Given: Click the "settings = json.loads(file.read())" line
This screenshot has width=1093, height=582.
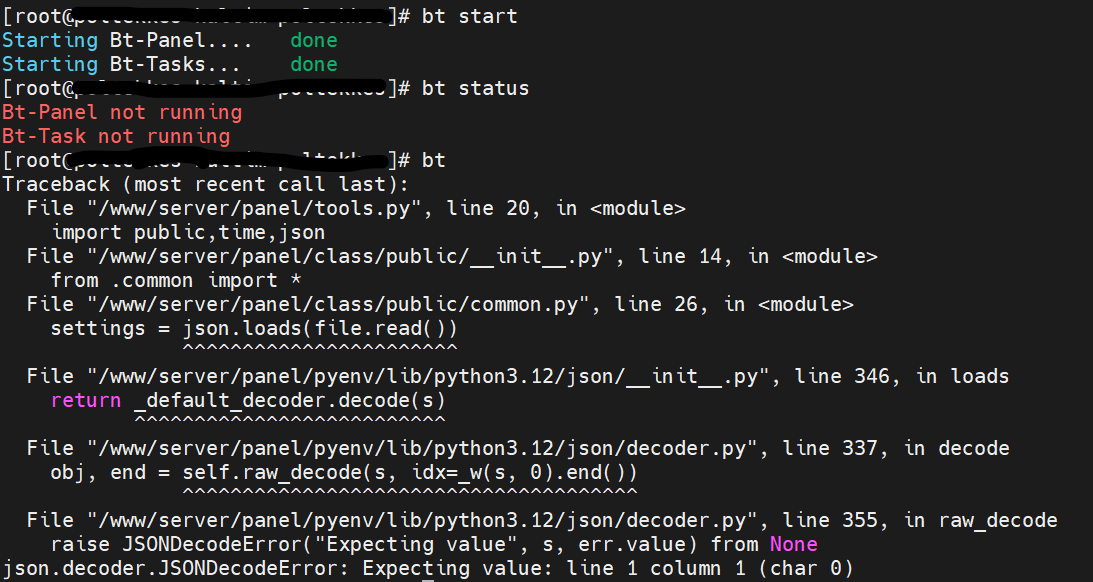Looking at the screenshot, I should (x=254, y=328).
